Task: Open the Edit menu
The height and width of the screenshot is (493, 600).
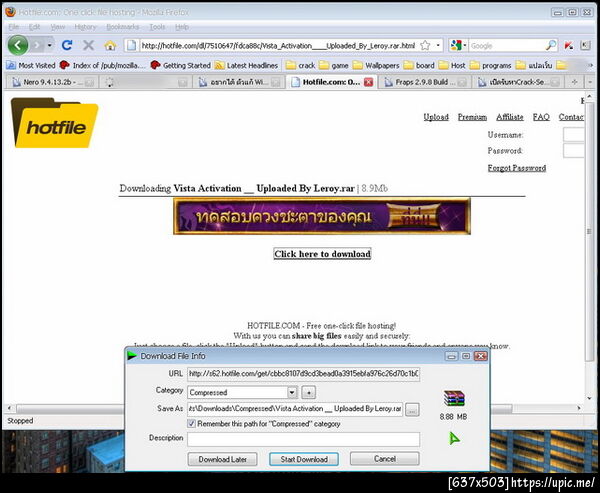Action: tap(34, 27)
